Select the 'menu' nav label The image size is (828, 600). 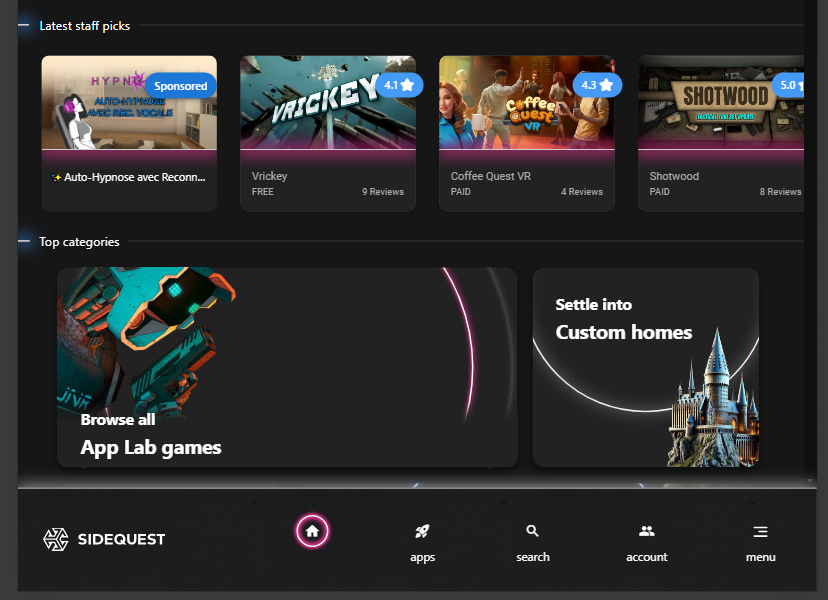760,557
